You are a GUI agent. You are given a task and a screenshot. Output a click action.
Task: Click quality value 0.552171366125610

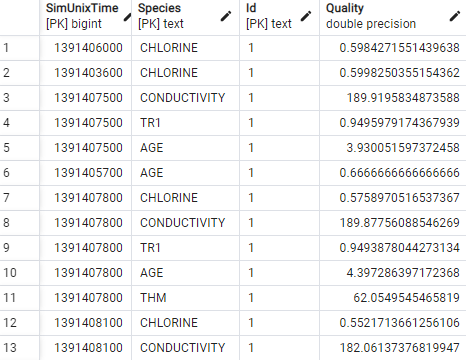click(x=393, y=323)
